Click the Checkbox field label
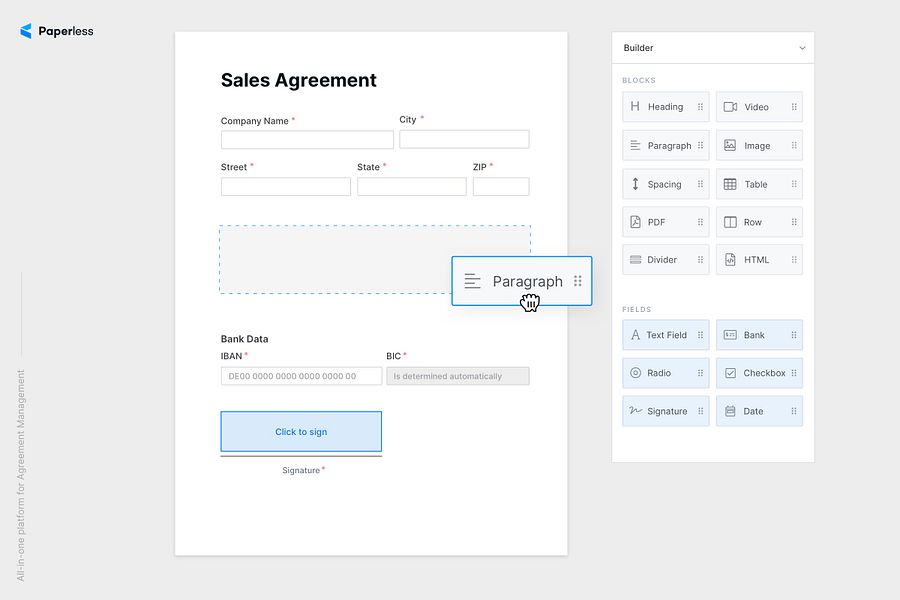The height and width of the screenshot is (600, 900). coord(765,373)
